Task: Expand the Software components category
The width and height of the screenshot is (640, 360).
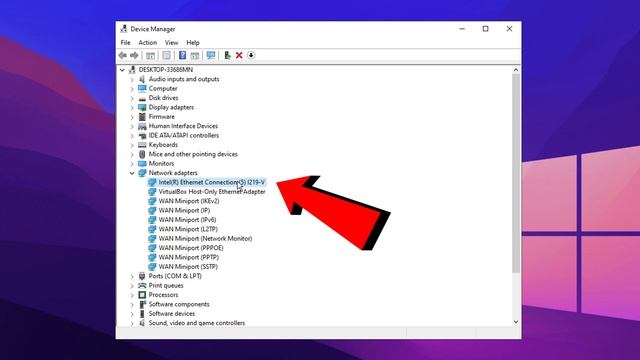Action: (x=132, y=305)
